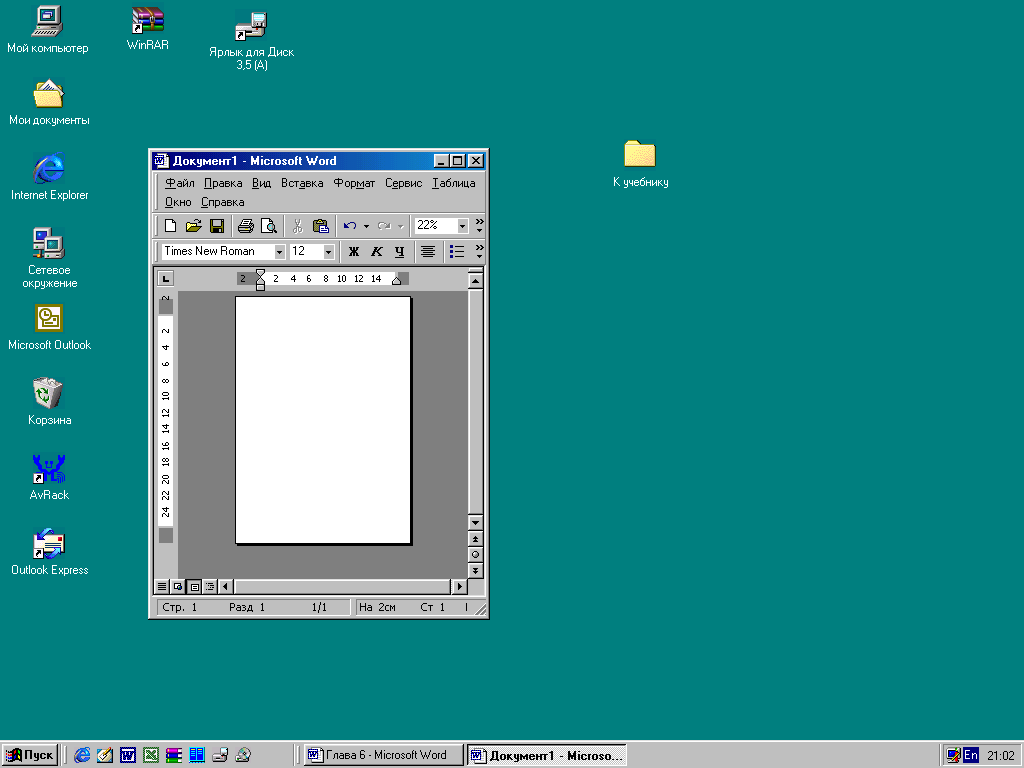Click the Пуск start button
This screenshot has width=1024, height=768.
(x=29, y=756)
